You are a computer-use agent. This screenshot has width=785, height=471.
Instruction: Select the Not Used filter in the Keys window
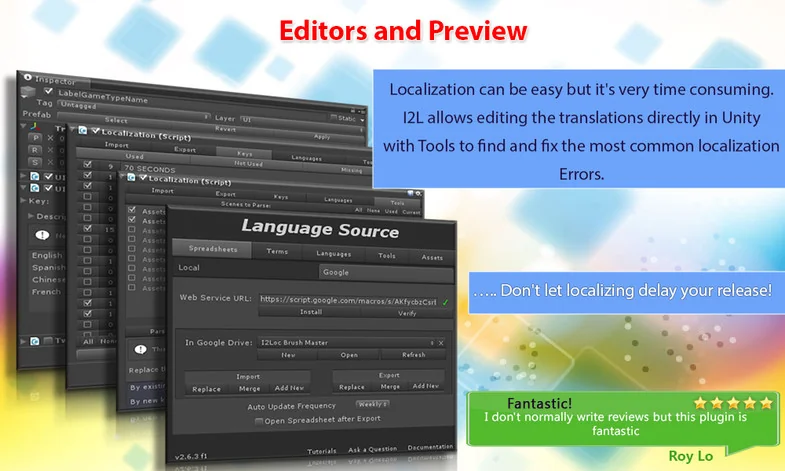pos(248,164)
